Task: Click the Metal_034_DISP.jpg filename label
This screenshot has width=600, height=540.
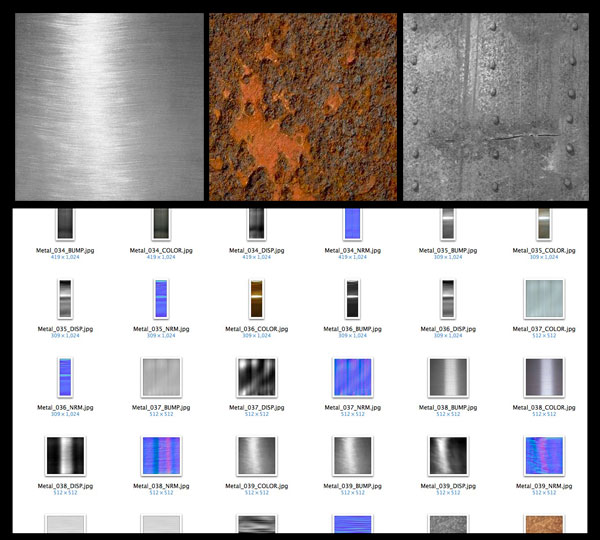Action: click(x=254, y=250)
